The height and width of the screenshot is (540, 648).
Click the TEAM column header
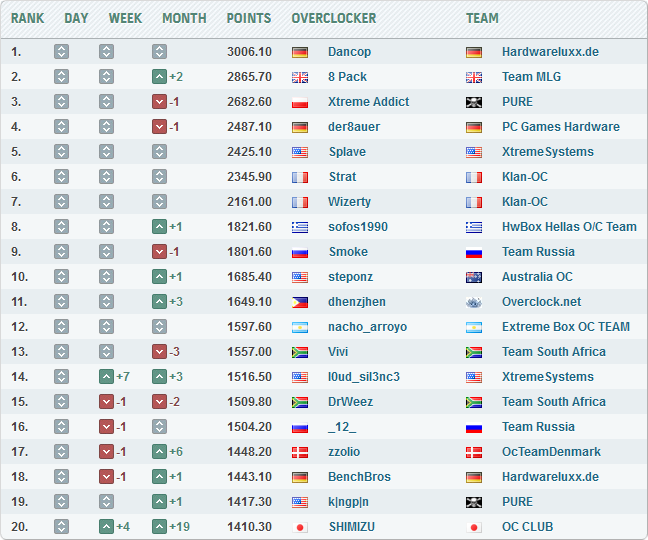(482, 18)
